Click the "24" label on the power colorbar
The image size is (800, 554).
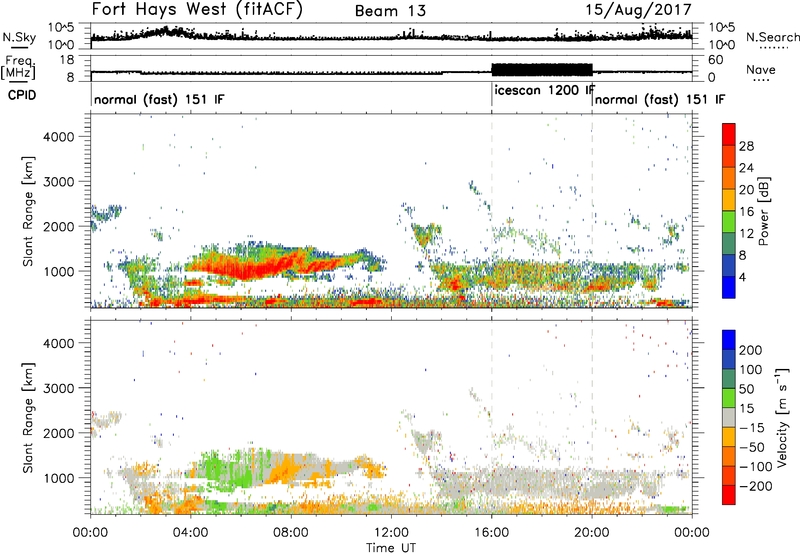coord(746,168)
